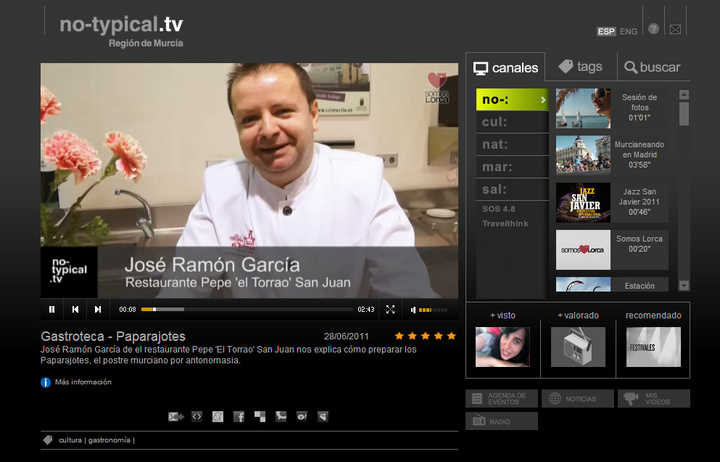Click the video list scrollbar thumb

(684, 113)
